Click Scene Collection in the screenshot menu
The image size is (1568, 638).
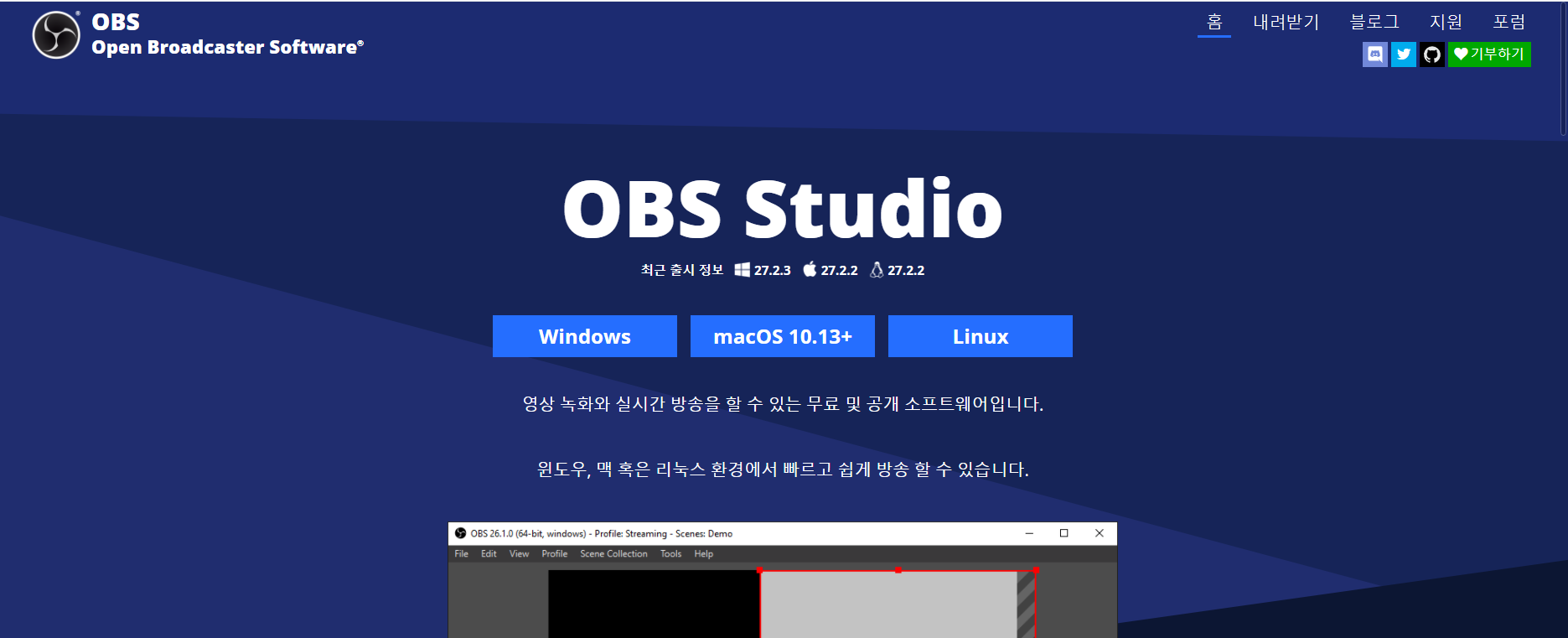point(613,553)
